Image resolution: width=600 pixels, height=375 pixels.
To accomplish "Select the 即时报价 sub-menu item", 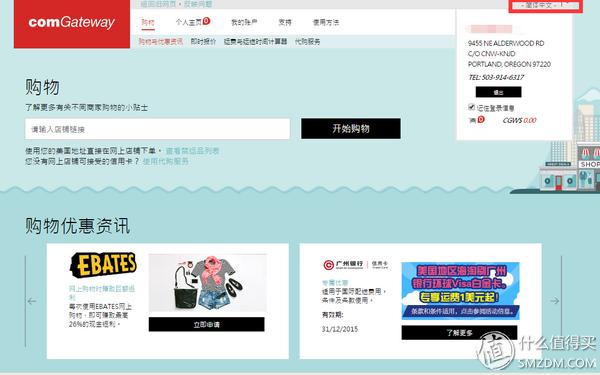I will tap(203, 42).
